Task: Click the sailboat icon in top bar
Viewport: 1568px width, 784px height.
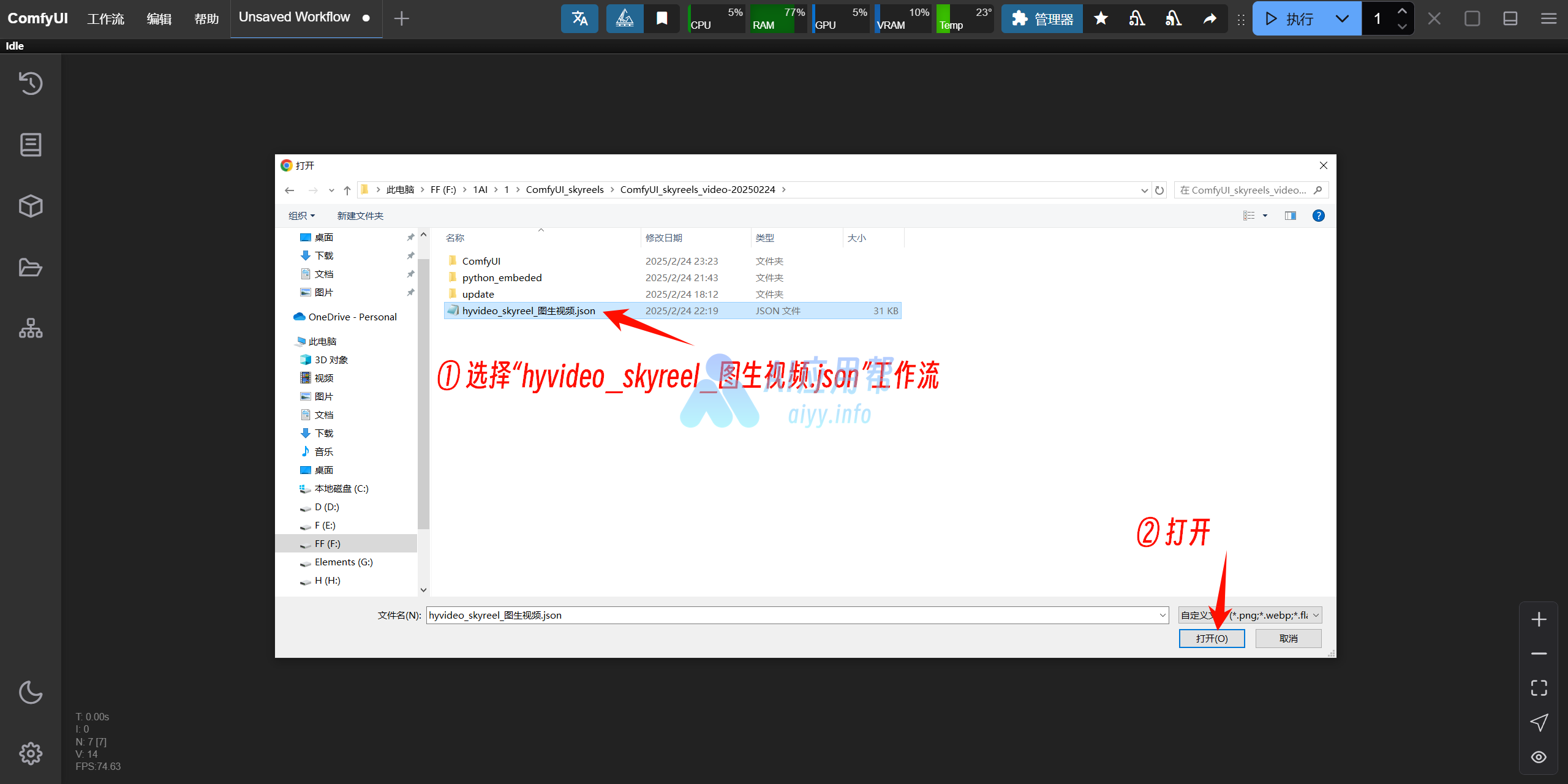Action: pos(625,18)
